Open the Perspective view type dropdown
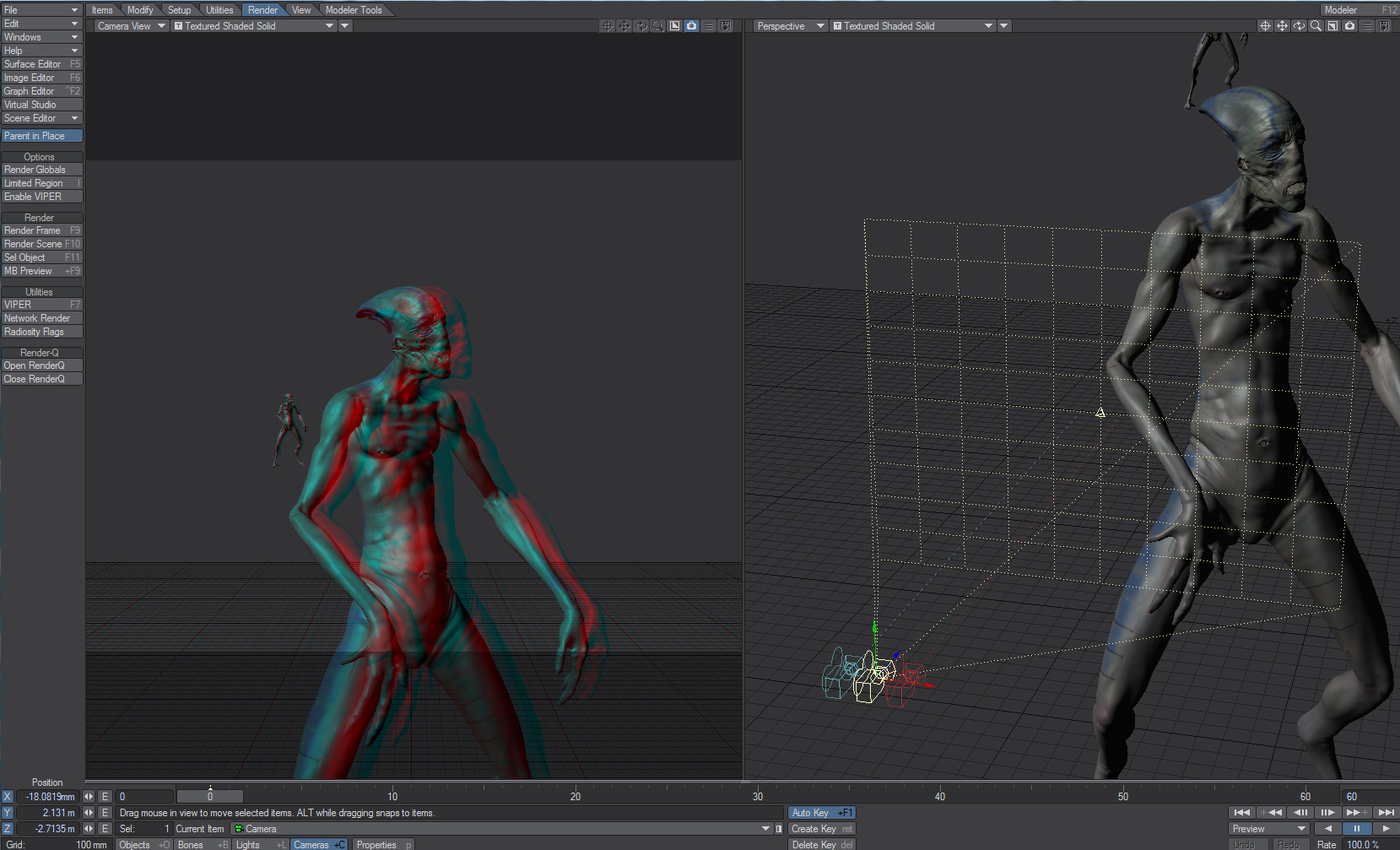The width and height of the screenshot is (1400, 850). click(791, 26)
